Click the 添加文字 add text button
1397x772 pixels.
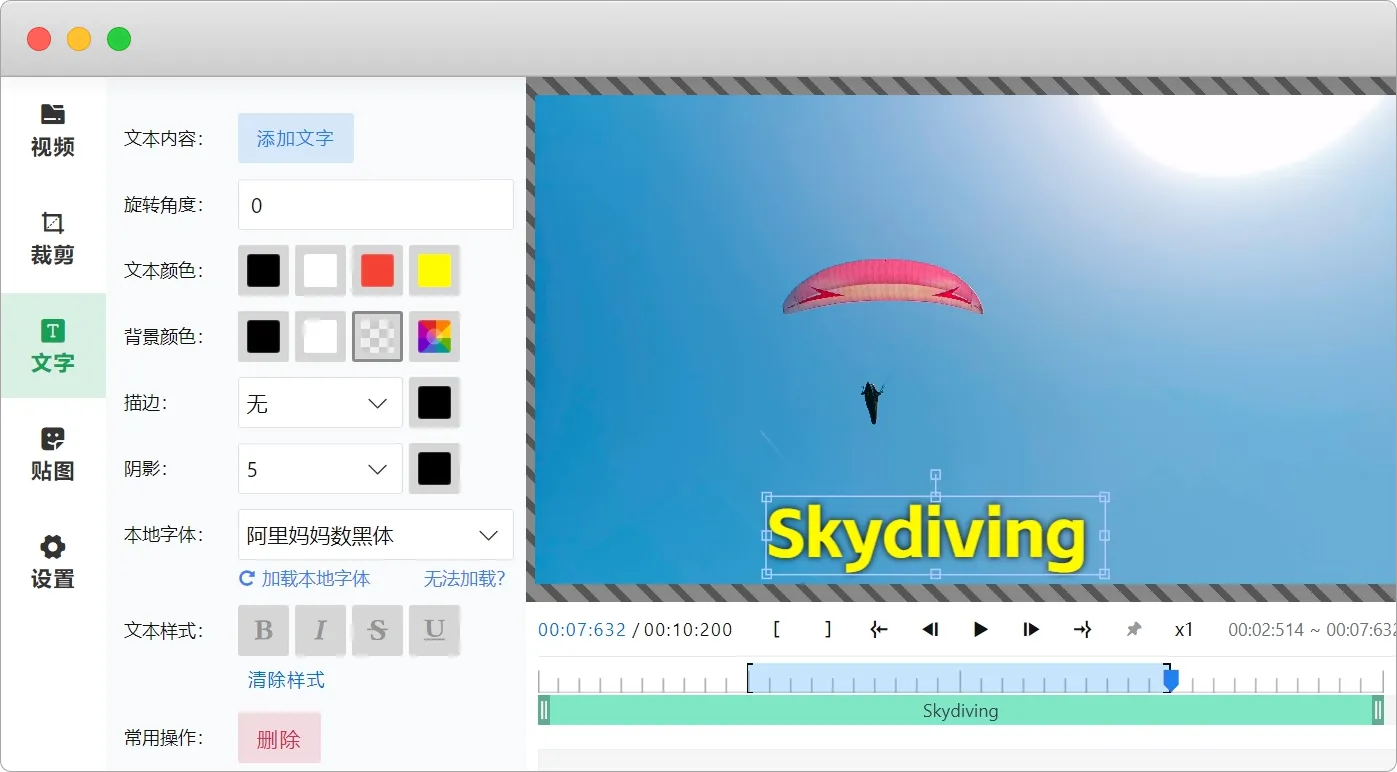296,138
